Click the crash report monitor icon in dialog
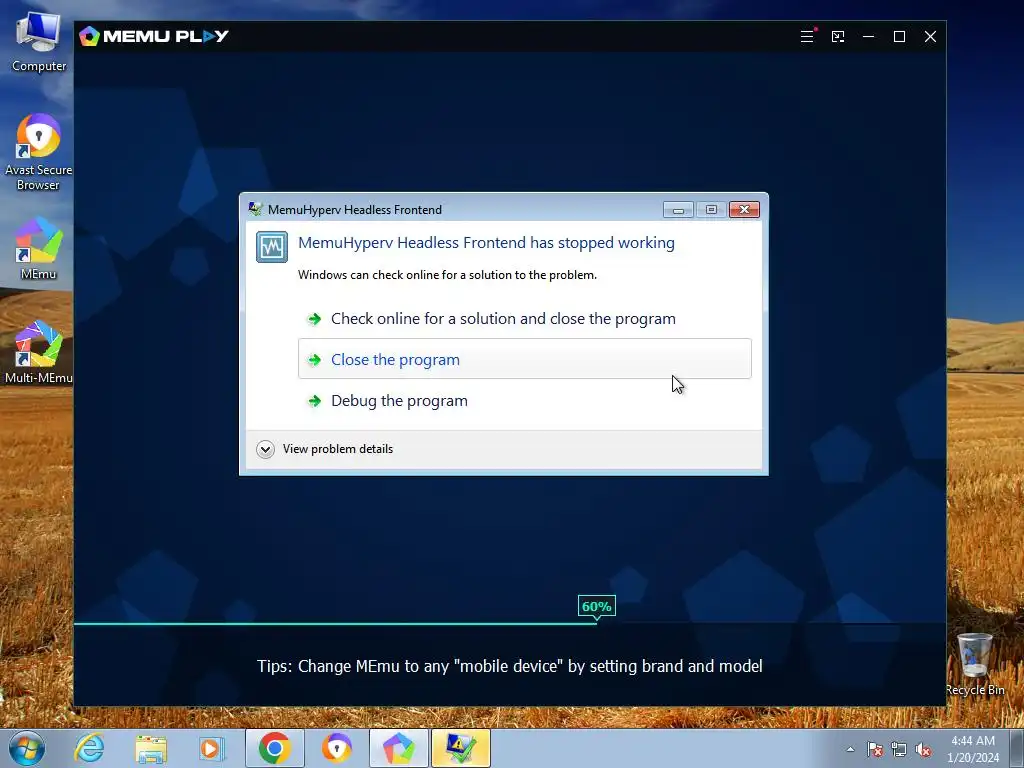The height and width of the screenshot is (768, 1024). (x=272, y=247)
